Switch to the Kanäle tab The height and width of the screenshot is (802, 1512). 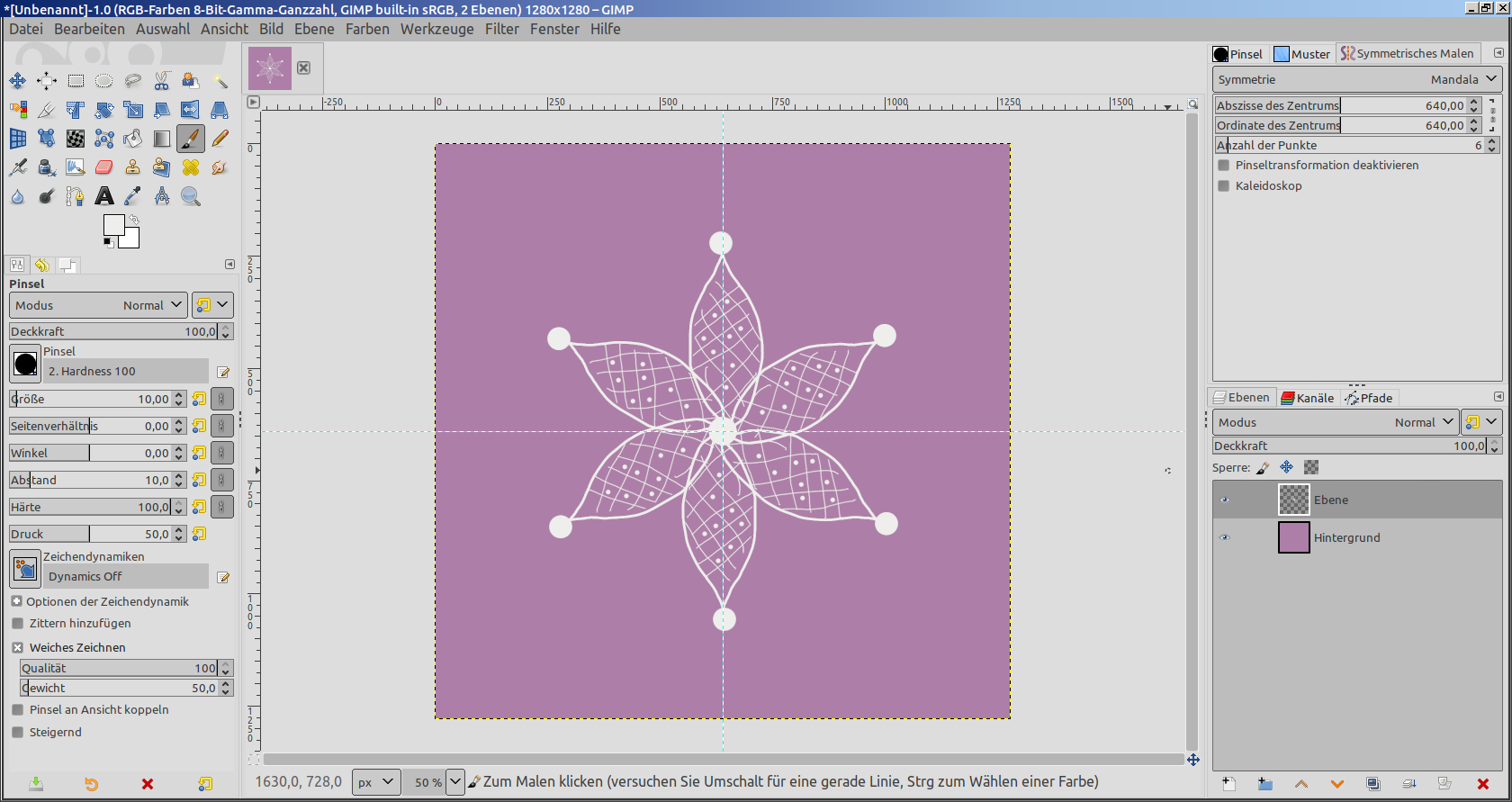tap(1308, 398)
